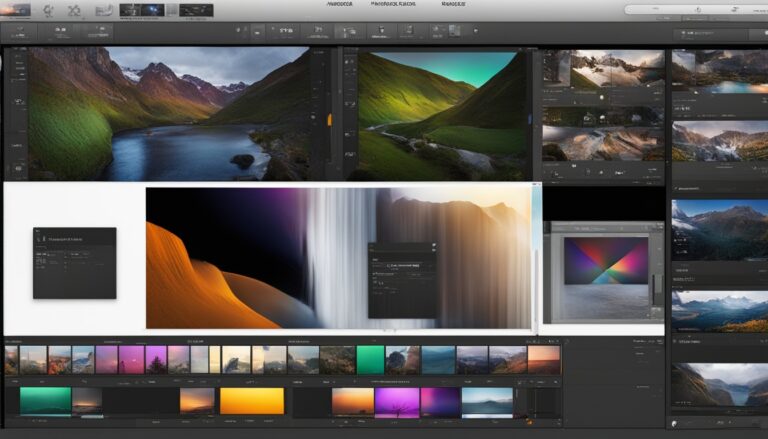Viewport: 768px width, 439px height.
Task: Select the cream thumbnail with a dark rock
Action: (x=236, y=360)
